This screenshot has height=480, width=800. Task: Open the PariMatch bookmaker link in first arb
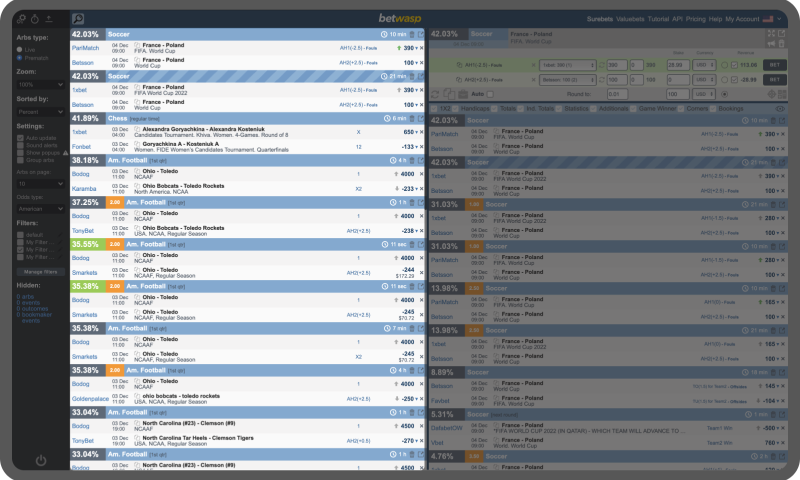click(85, 48)
